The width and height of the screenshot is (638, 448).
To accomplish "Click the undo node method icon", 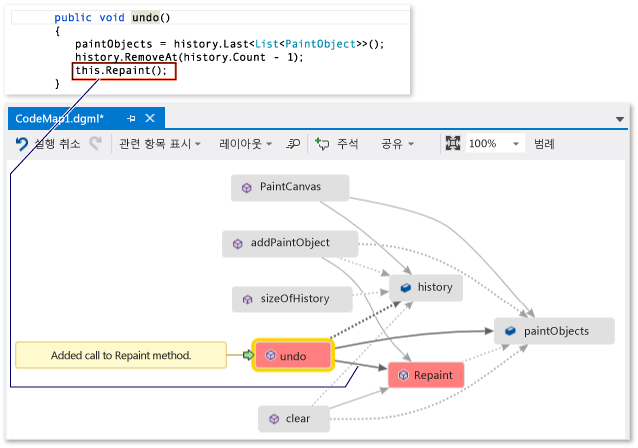I will coord(271,355).
